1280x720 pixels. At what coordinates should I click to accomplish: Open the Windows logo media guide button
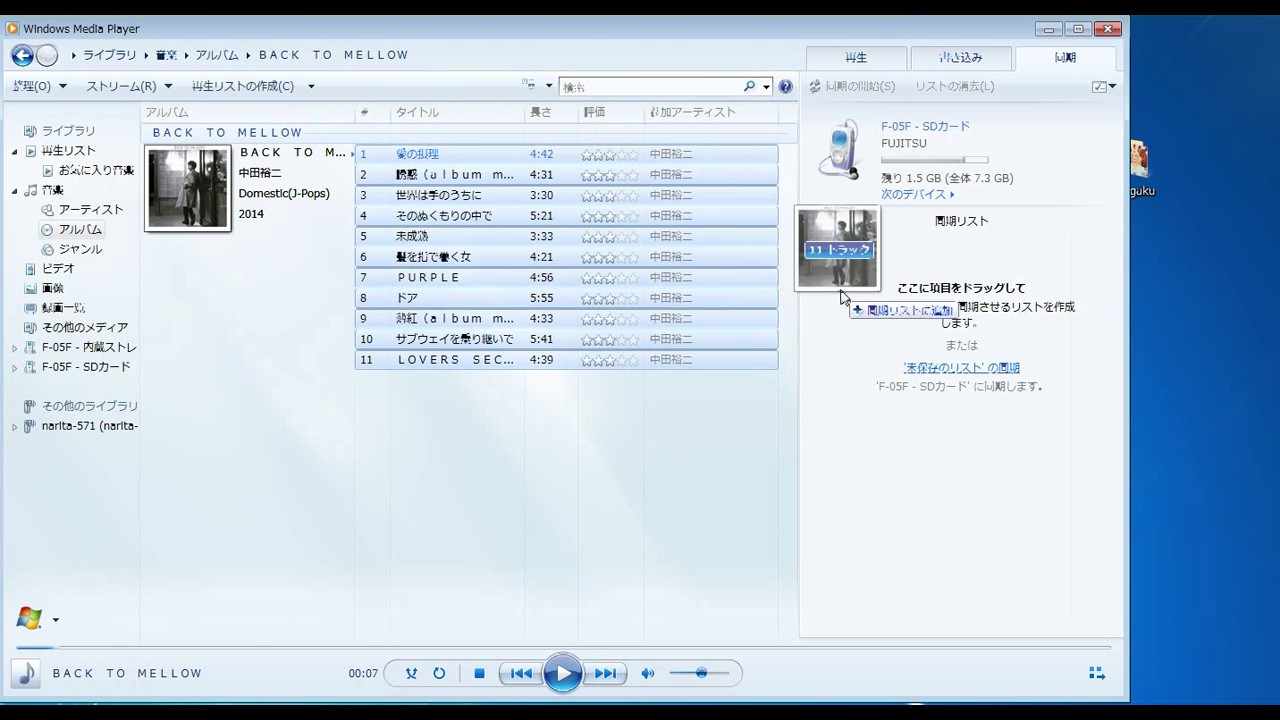coord(29,619)
